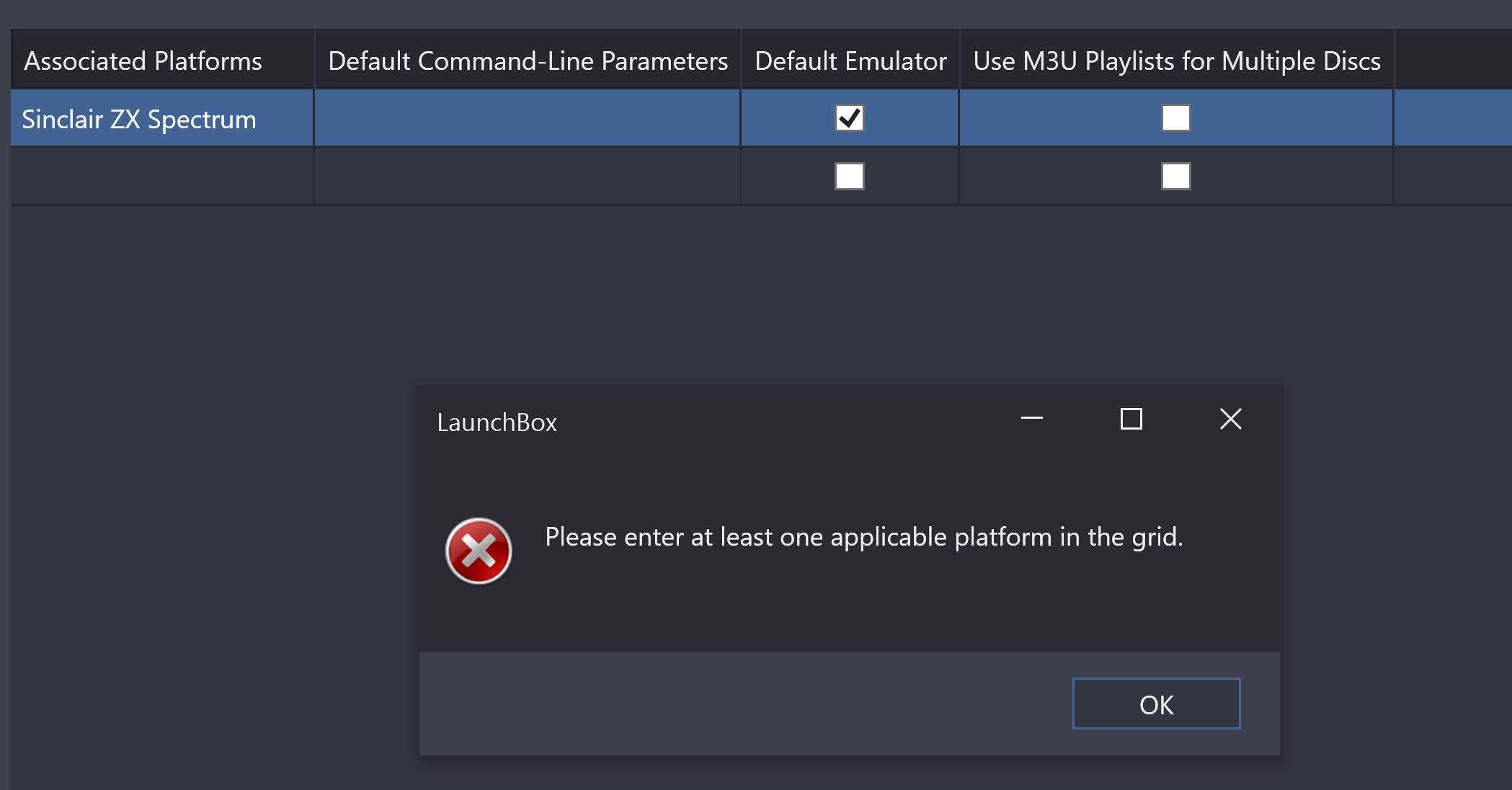Screen dimensions: 1512x790
Task: Uncheck Default Emulator for Sinclair ZX Spectrum
Action: [x=849, y=118]
